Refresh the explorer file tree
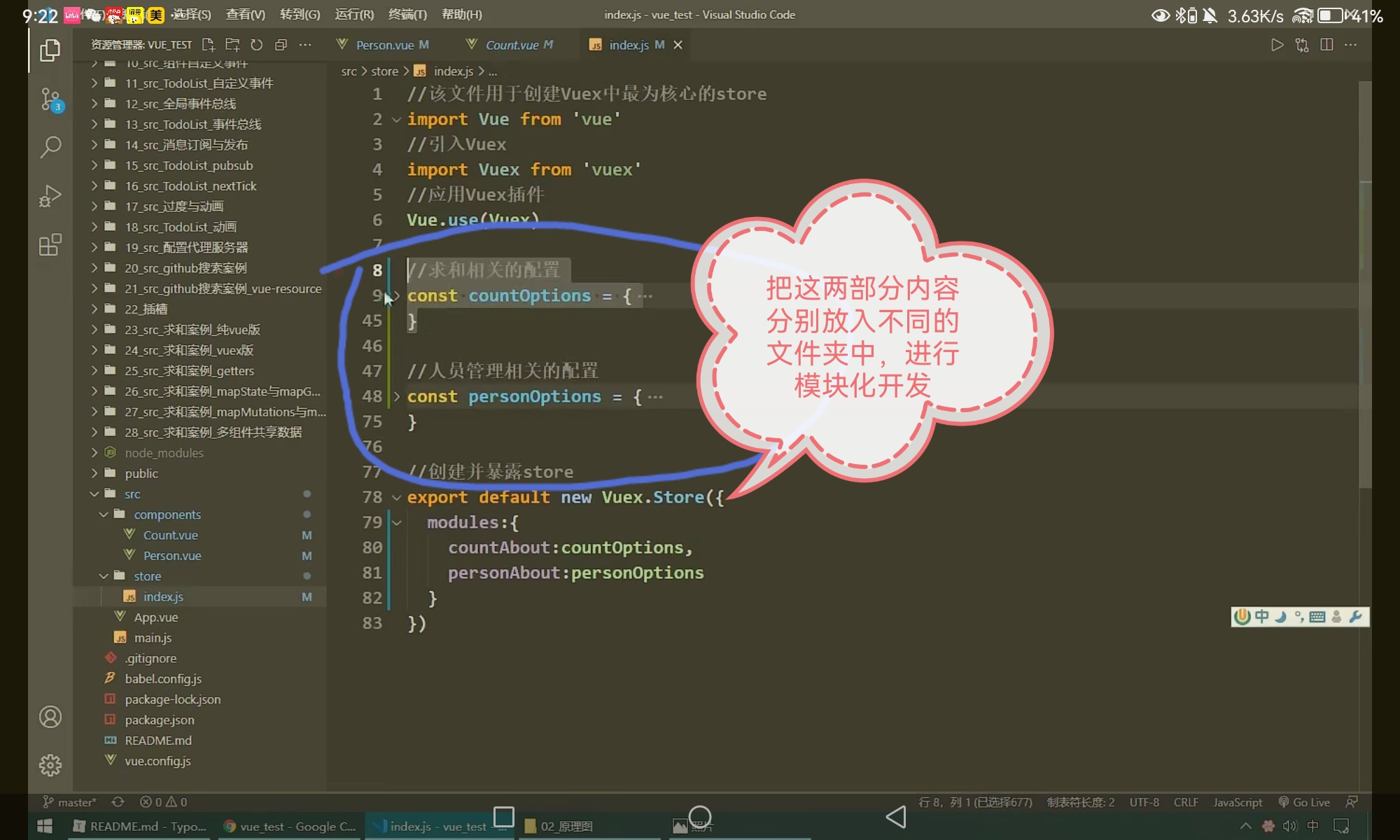 click(x=257, y=45)
